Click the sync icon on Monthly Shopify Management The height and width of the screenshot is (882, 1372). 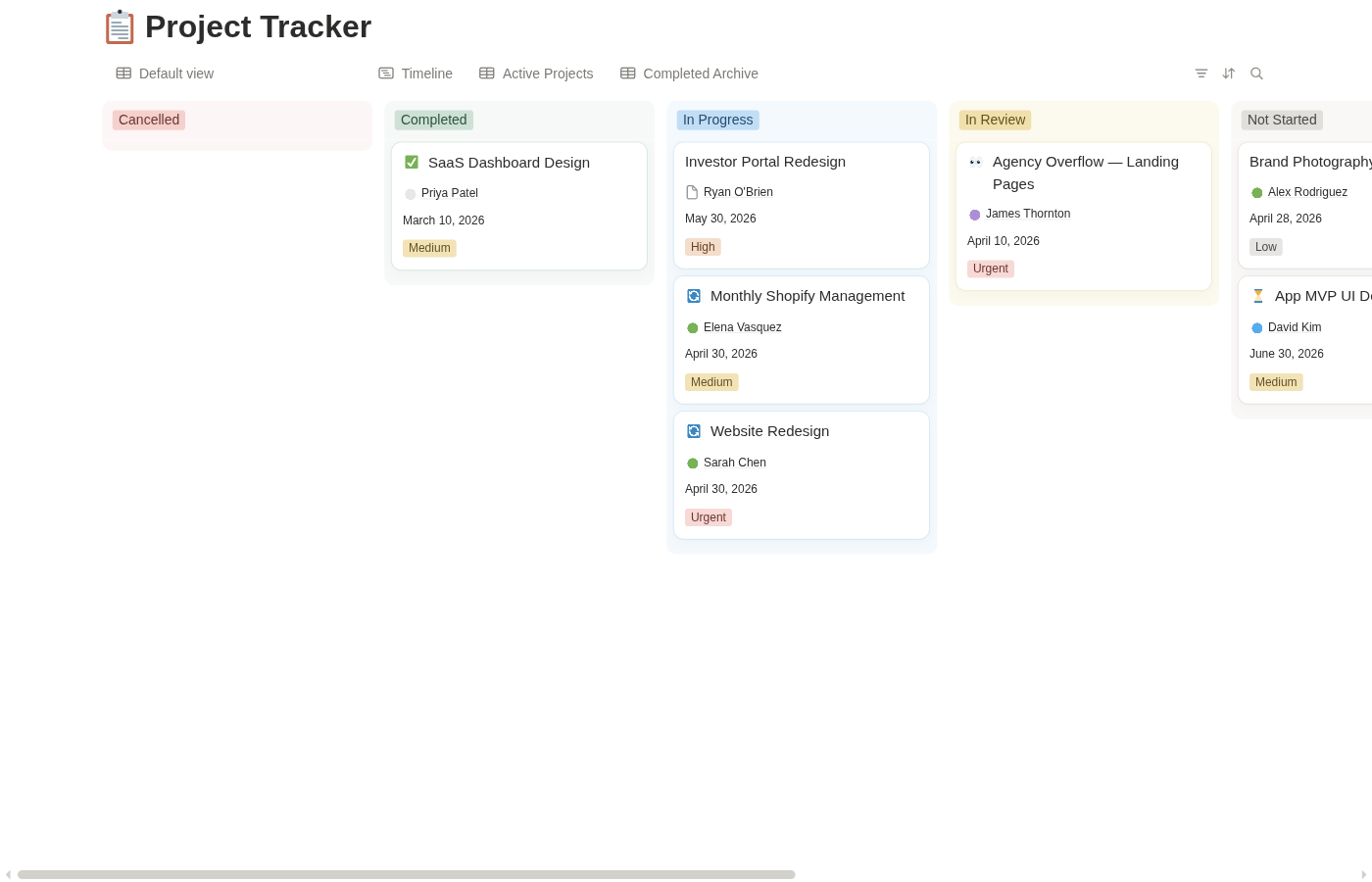pos(694,296)
